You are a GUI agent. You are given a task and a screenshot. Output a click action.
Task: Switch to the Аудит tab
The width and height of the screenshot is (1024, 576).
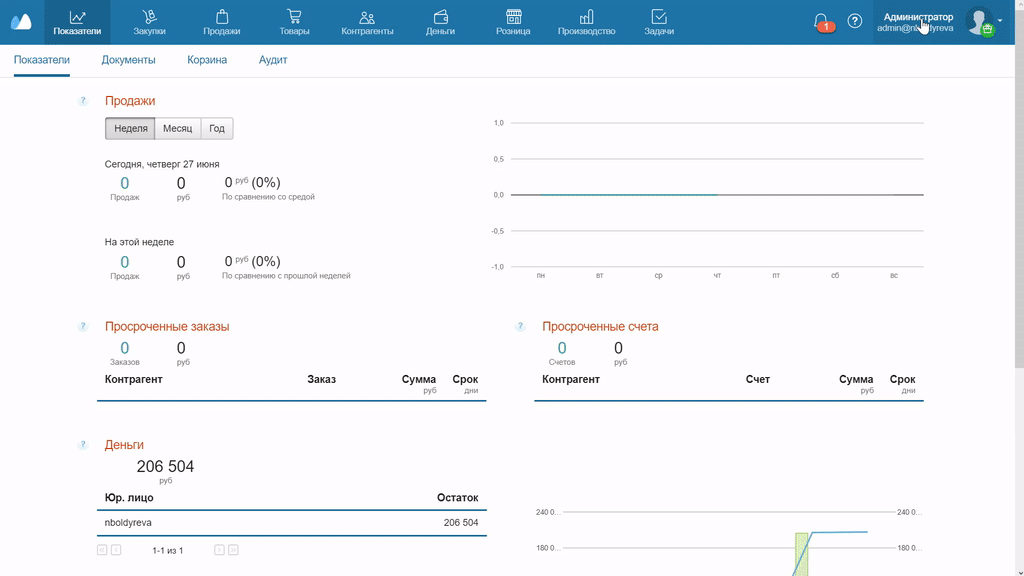(x=273, y=60)
